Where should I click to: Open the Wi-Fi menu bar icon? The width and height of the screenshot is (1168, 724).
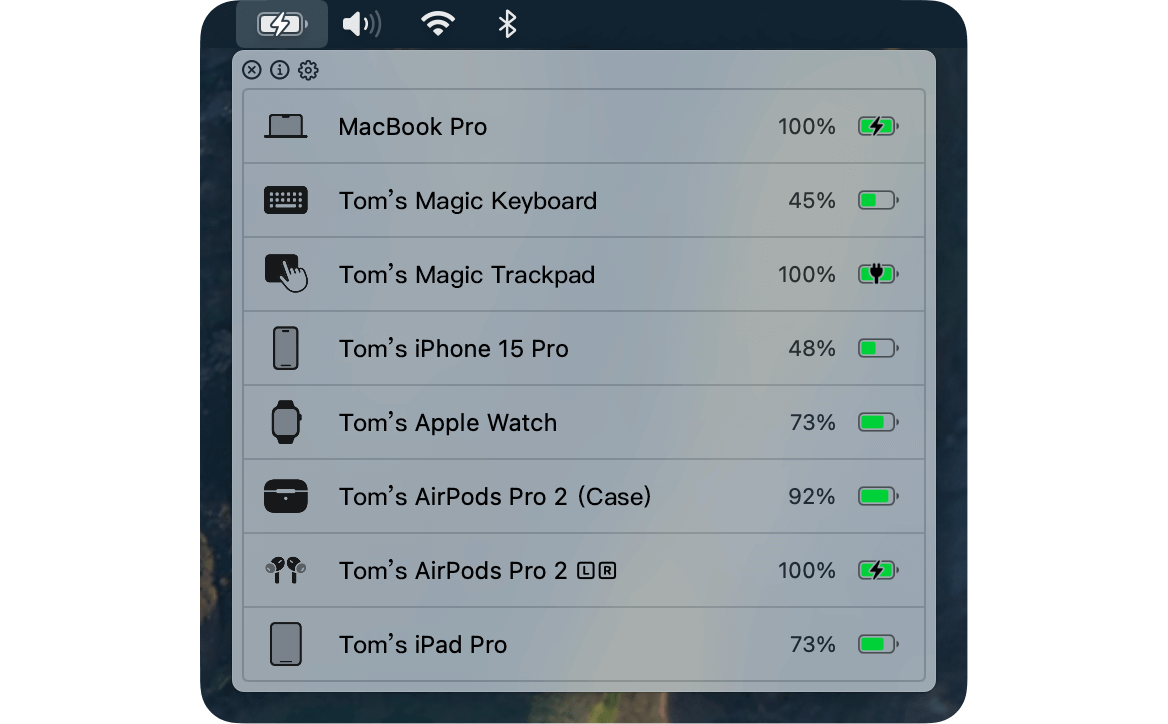(x=438, y=24)
